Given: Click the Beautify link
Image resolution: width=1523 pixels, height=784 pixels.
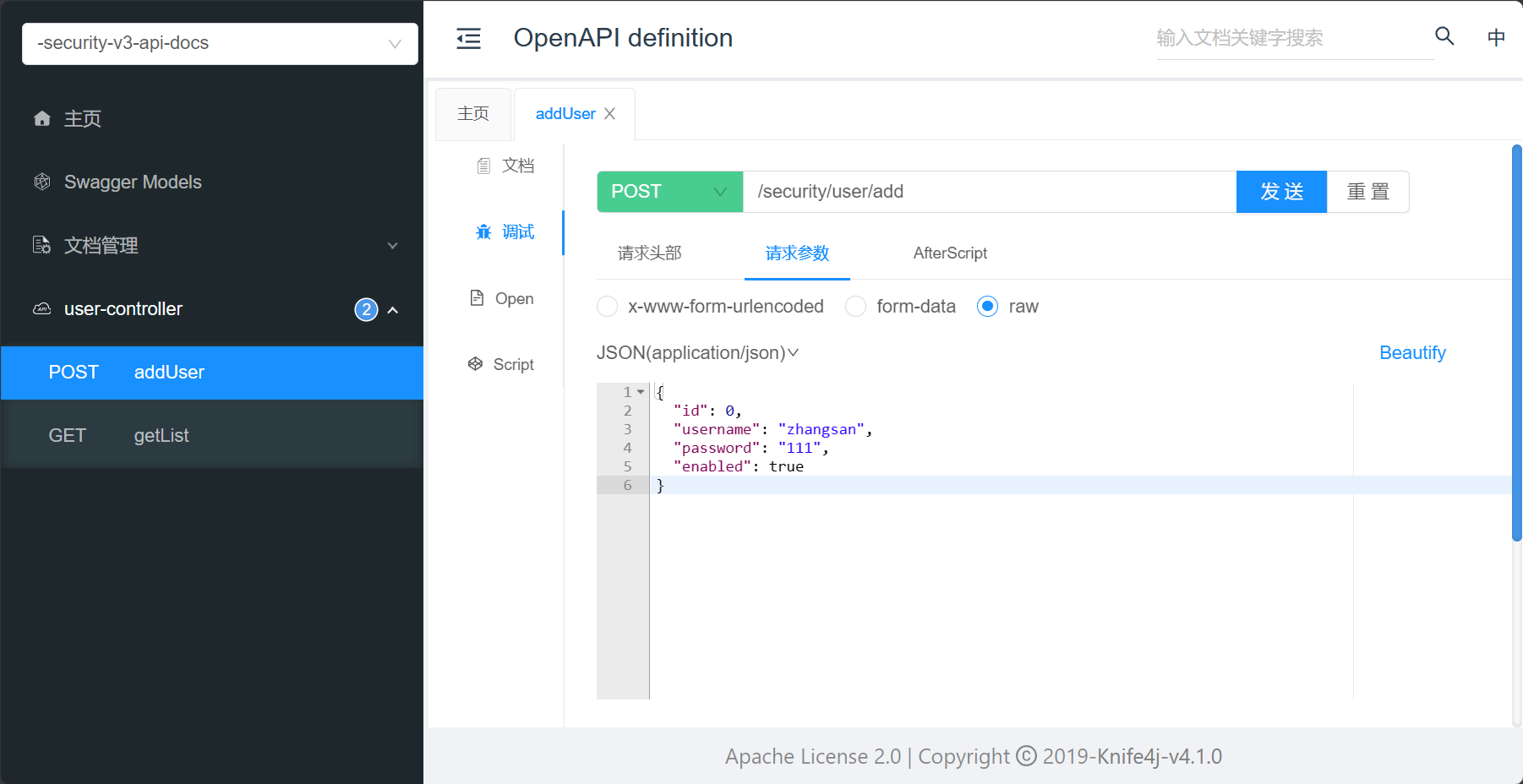Looking at the screenshot, I should (1411, 352).
